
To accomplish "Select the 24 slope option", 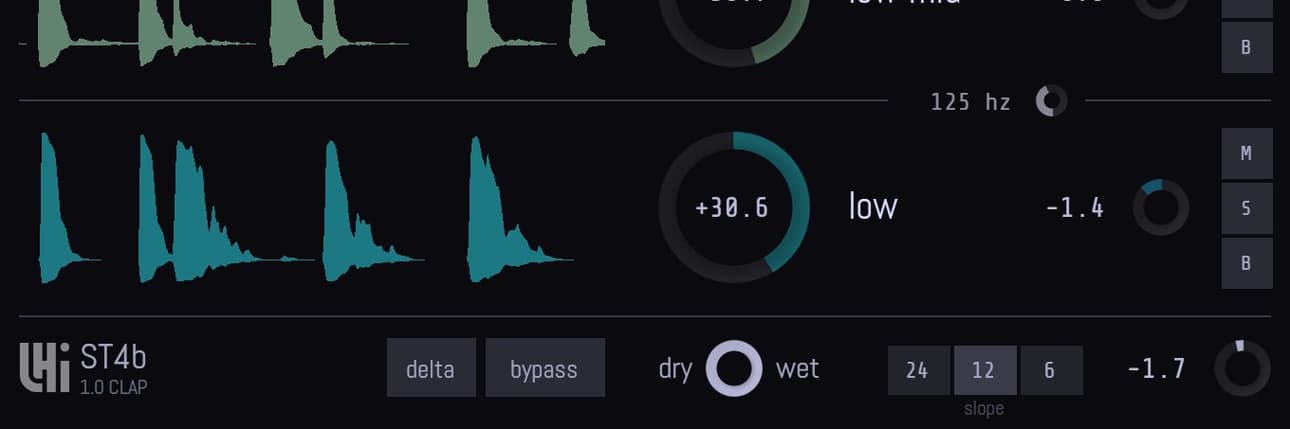I will [919, 370].
